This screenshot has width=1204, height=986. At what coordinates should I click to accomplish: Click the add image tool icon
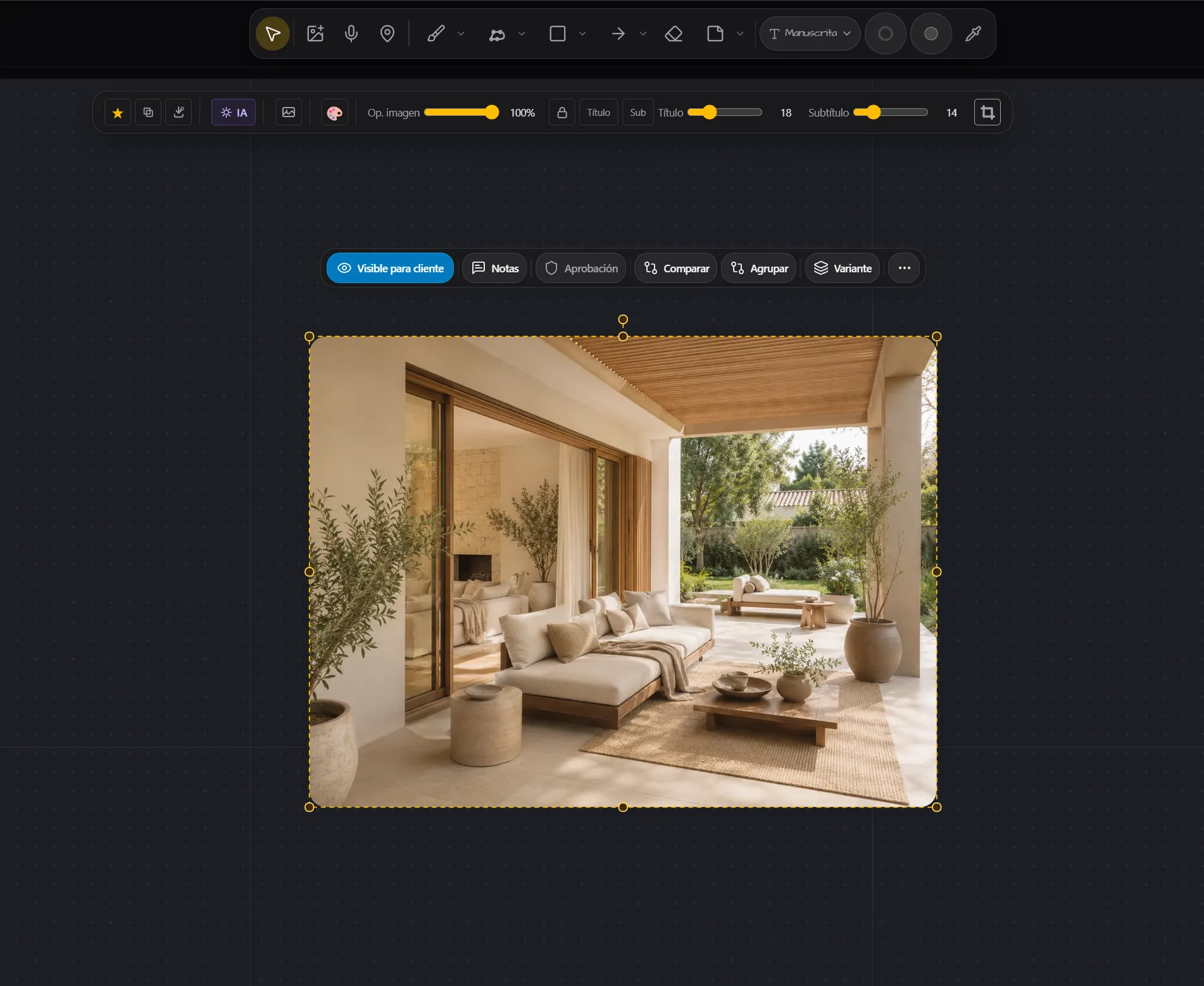tap(315, 34)
